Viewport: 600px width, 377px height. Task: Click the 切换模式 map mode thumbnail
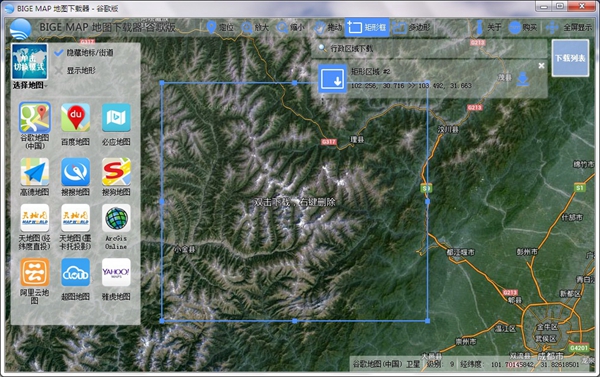pos(29,62)
